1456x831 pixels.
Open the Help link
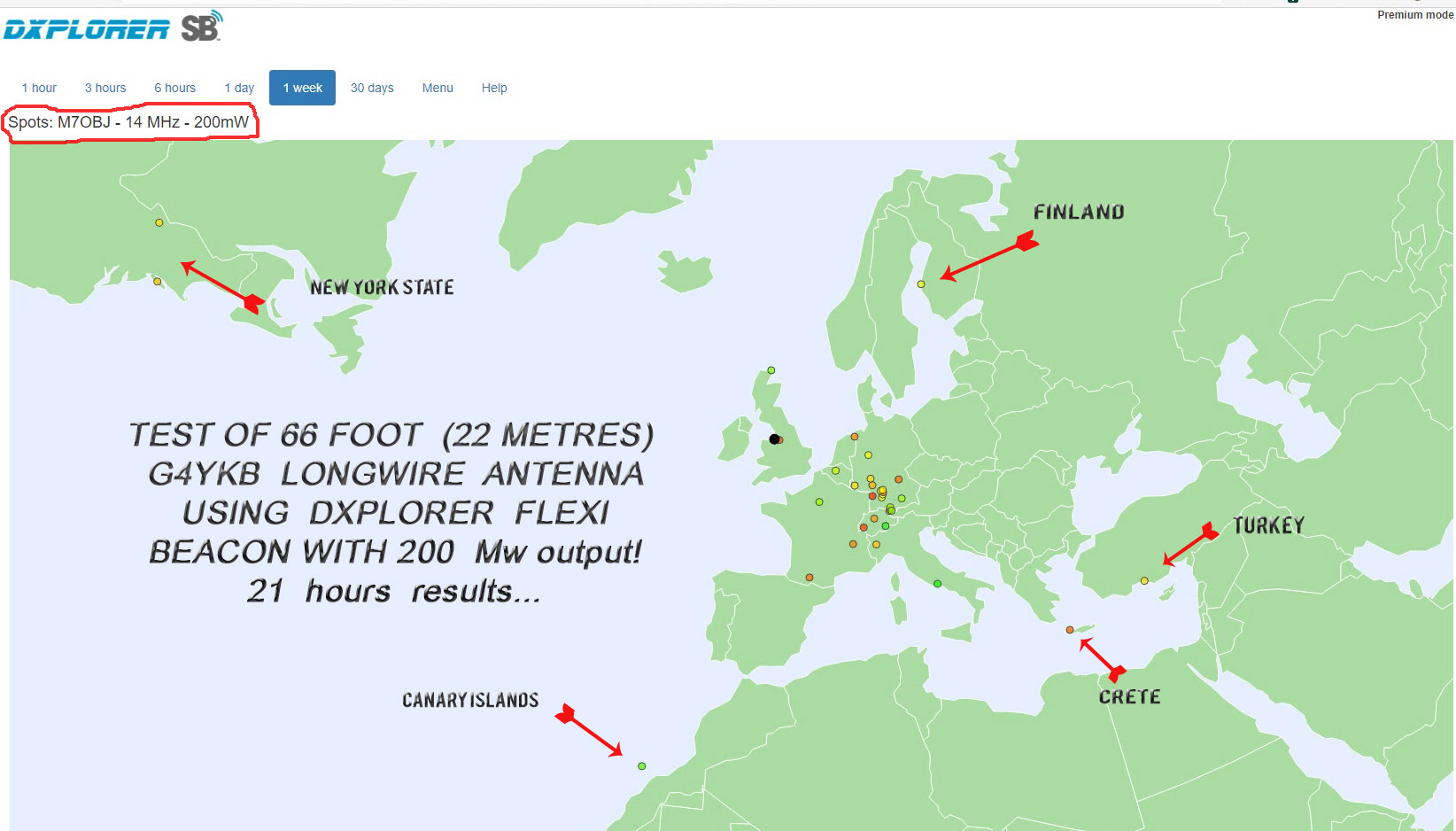(494, 88)
